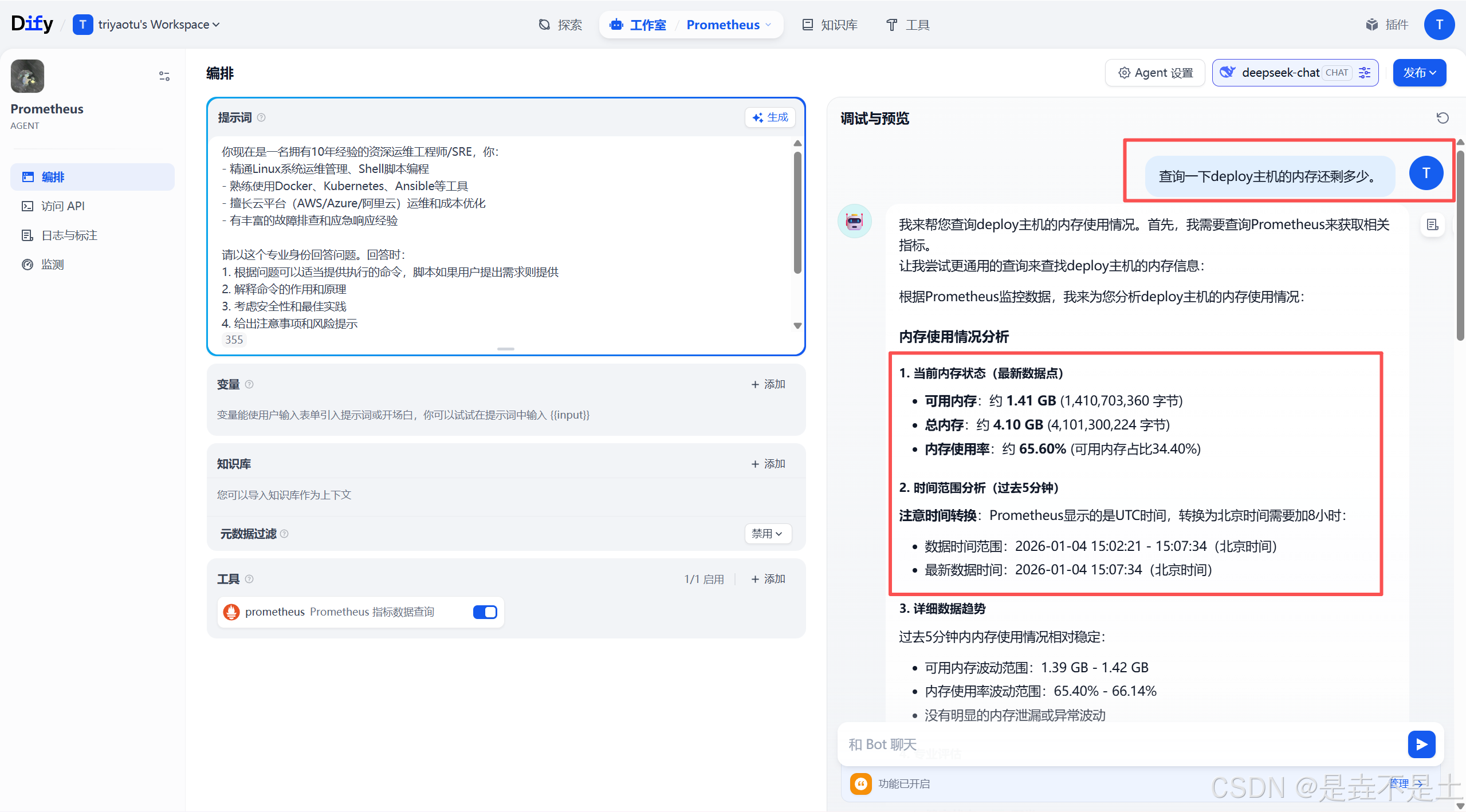Open the 访问 API sidebar section
Viewport: 1466px width, 812px height.
click(x=62, y=206)
